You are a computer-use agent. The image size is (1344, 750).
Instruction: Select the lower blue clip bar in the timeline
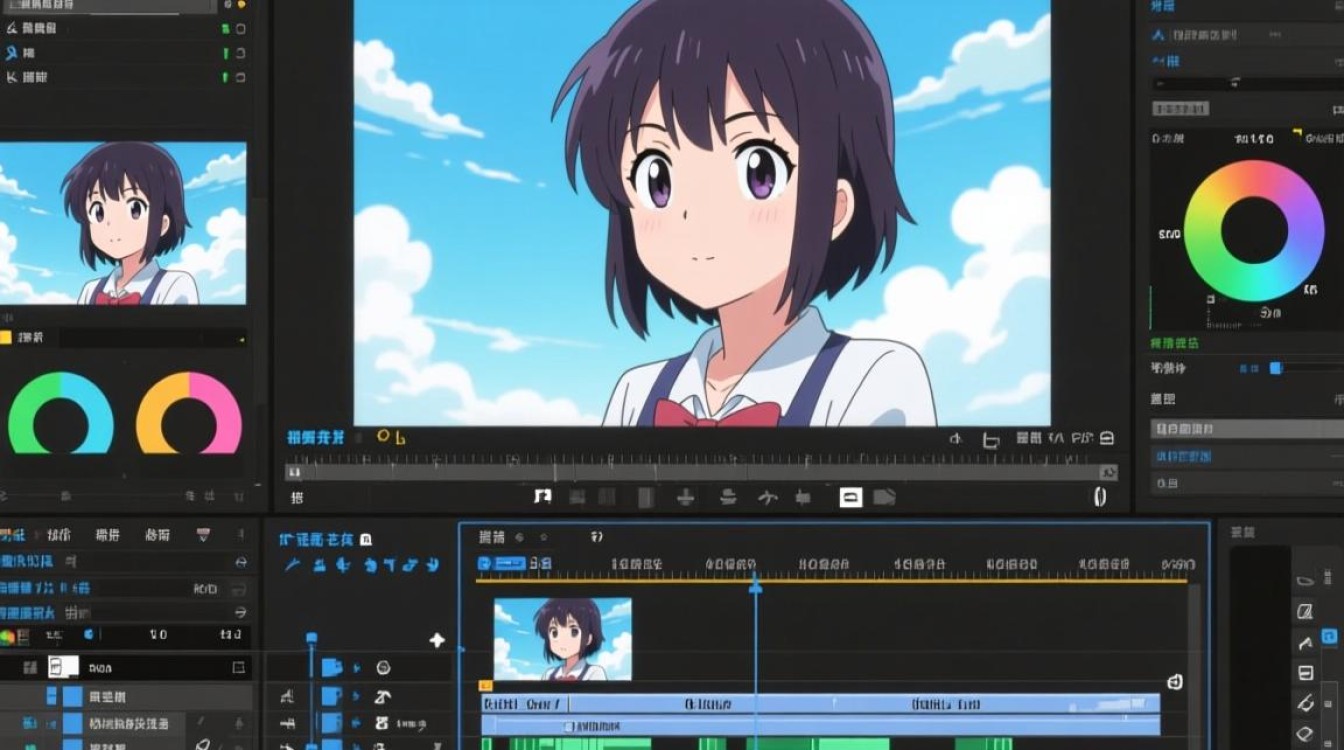(x=820, y=726)
